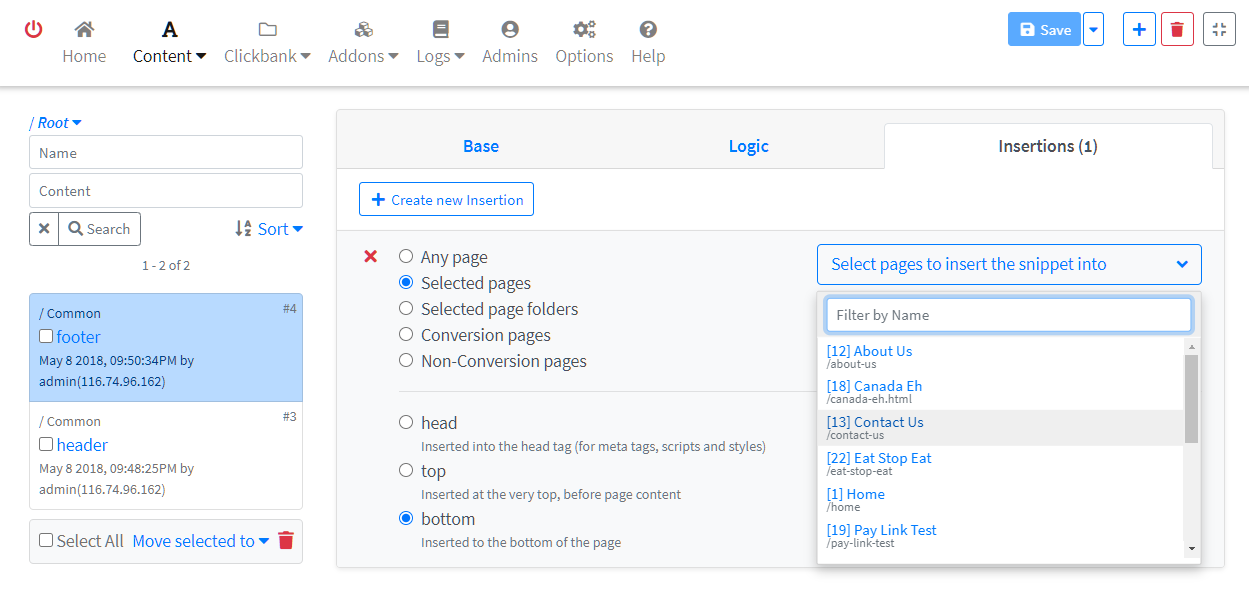Expand the Save button dropdown arrow

pyautogui.click(x=1093, y=30)
